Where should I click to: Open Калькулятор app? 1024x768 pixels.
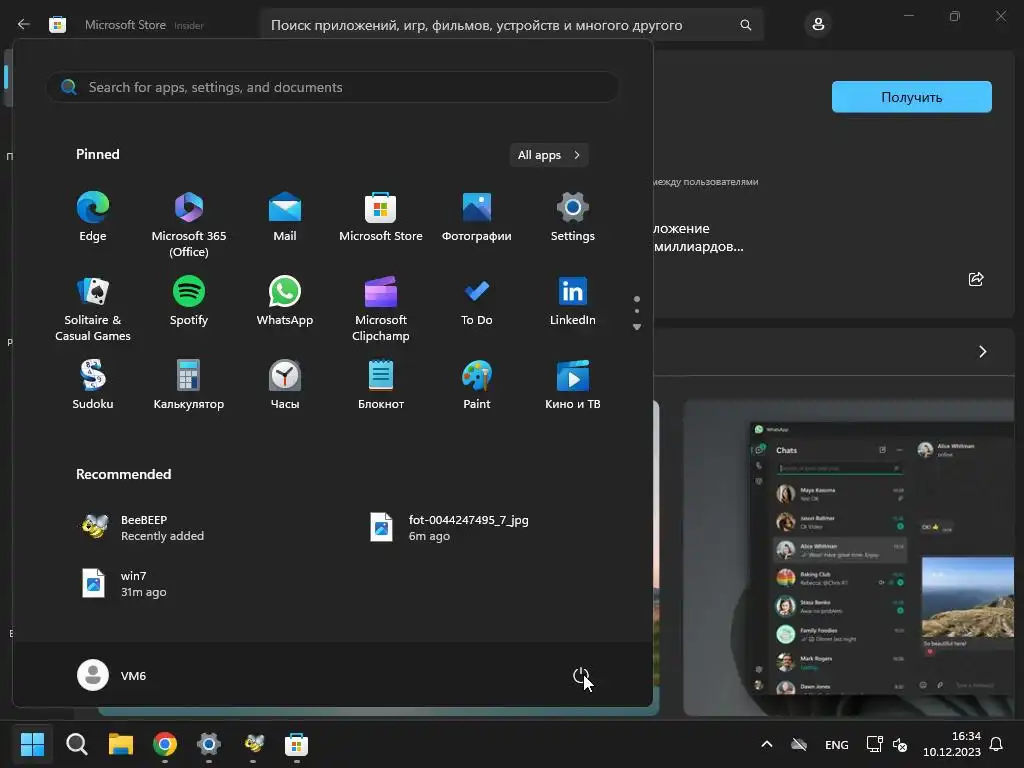coord(189,385)
